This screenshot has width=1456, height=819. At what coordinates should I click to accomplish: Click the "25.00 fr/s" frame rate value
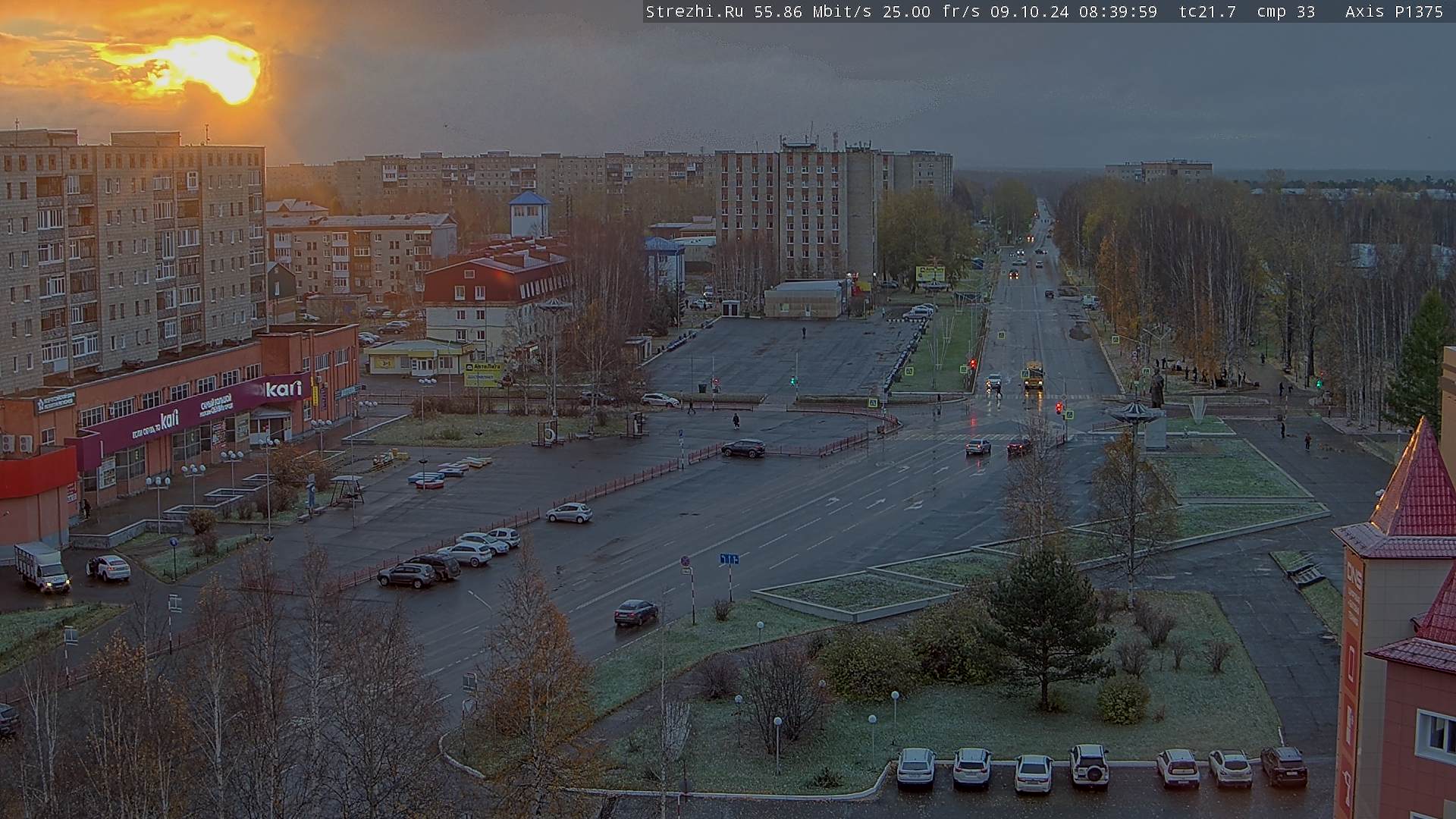931,11
